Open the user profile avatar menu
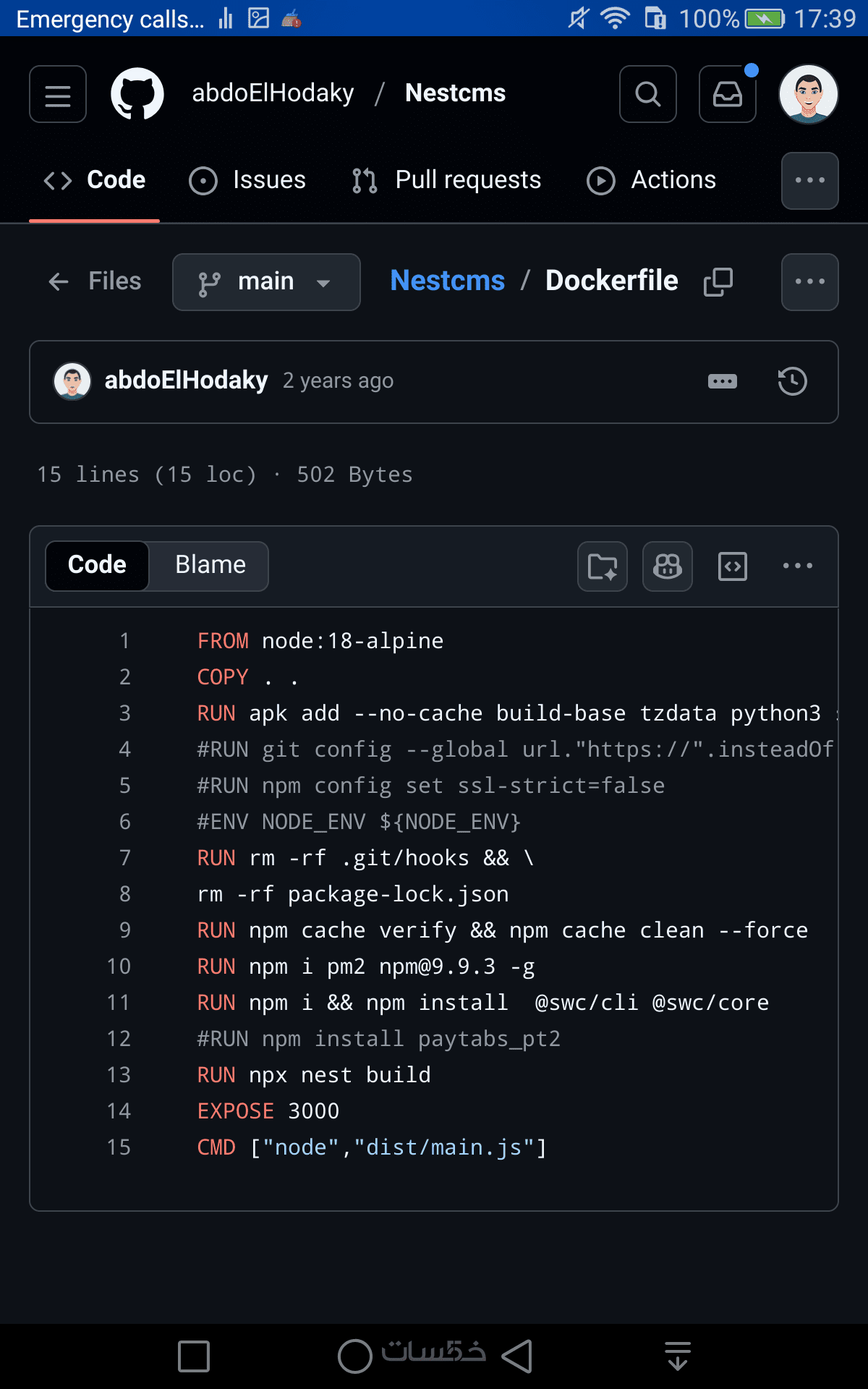Image resolution: width=868 pixels, height=1389 pixels. [x=808, y=94]
